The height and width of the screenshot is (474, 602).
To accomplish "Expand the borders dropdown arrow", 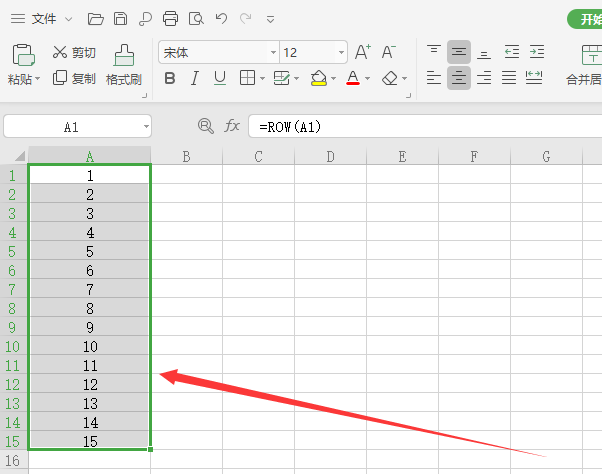I will 262,79.
